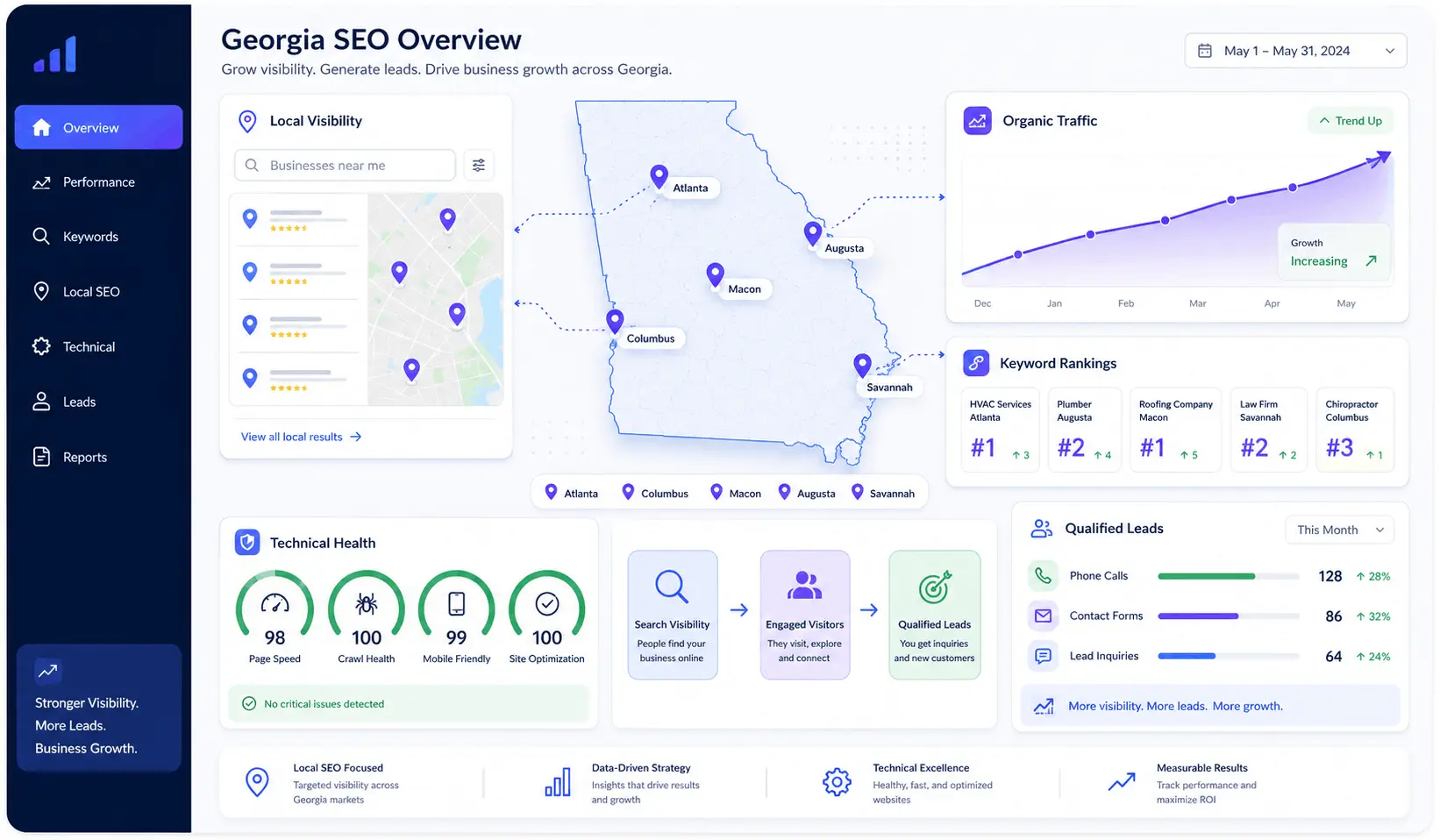Select the Macon pin on the Georgia map

pyautogui.click(x=715, y=275)
